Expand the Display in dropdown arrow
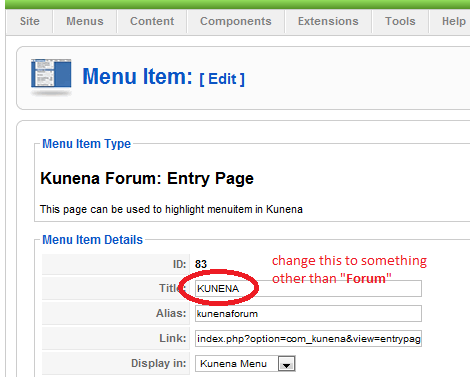Viewport: 470px width, 377px height. [x=286, y=364]
